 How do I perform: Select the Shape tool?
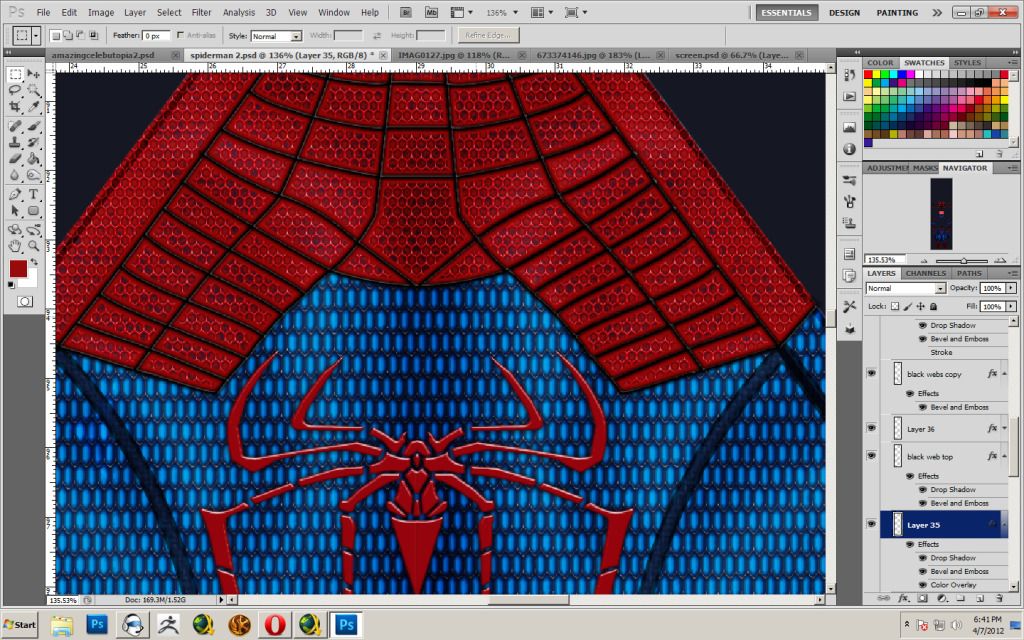coord(33,210)
